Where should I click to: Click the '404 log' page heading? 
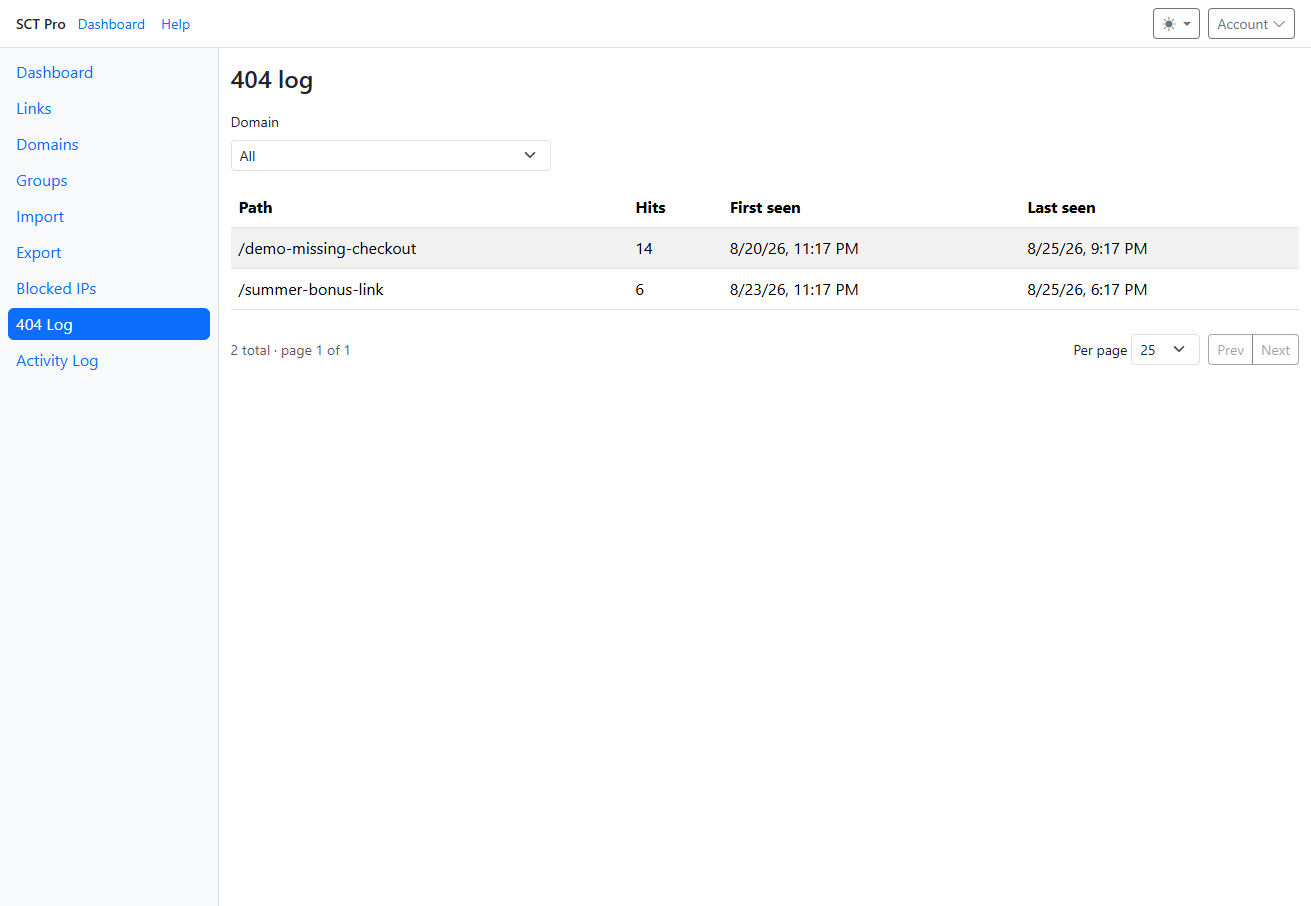click(272, 80)
